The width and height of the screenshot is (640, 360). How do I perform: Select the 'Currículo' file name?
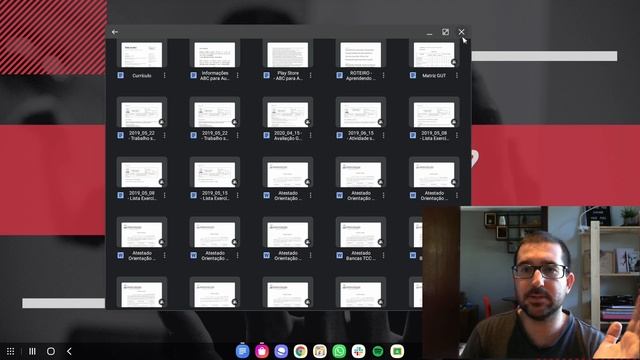[x=142, y=76]
